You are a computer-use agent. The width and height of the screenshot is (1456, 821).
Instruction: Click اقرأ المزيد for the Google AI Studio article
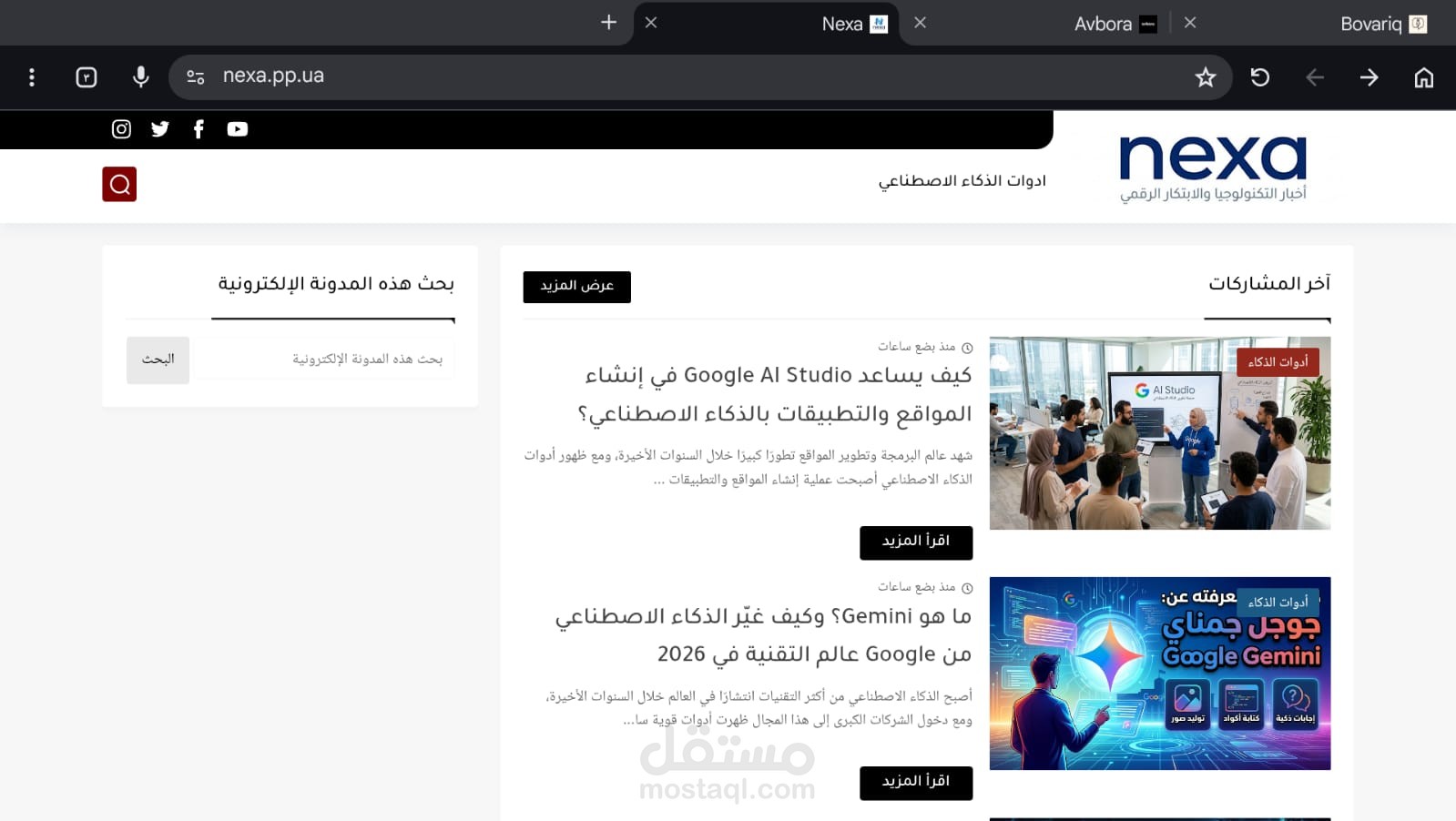pyautogui.click(x=916, y=542)
